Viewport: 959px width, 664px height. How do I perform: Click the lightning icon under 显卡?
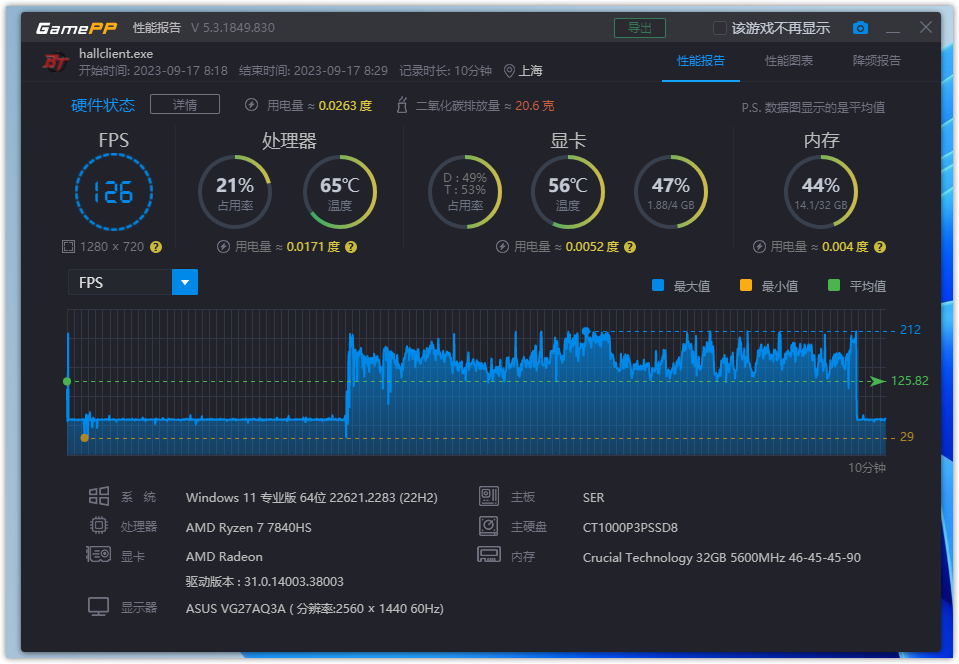tap(502, 246)
